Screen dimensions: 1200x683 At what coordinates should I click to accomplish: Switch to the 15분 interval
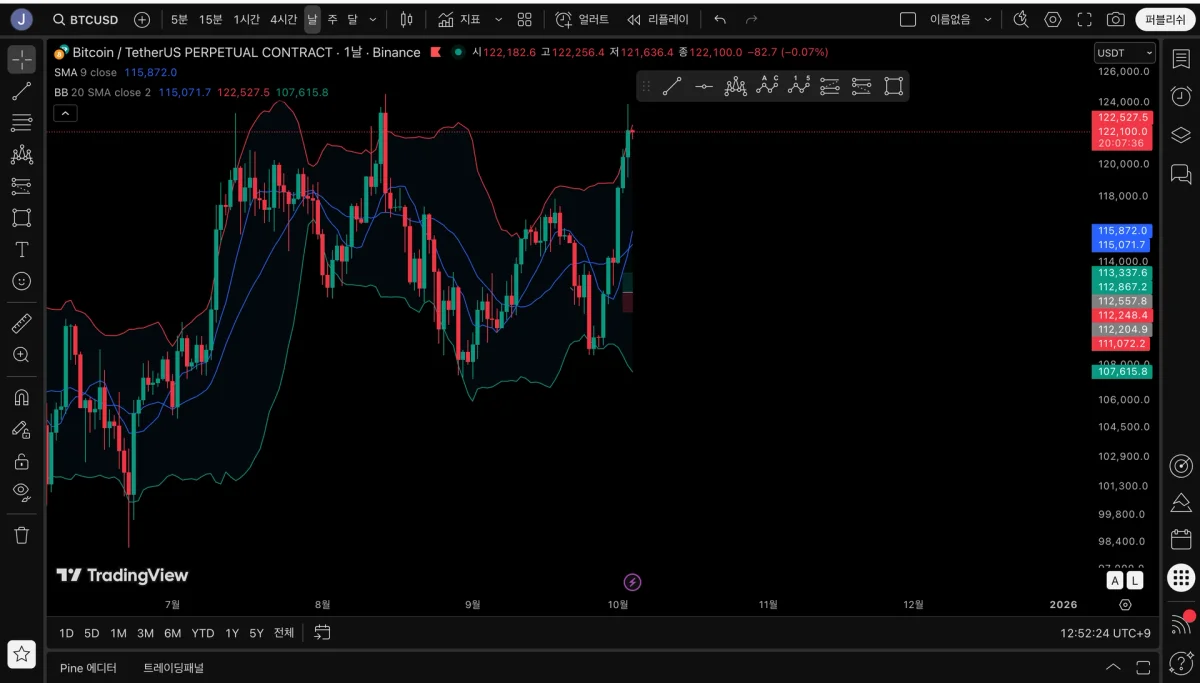[x=211, y=20]
